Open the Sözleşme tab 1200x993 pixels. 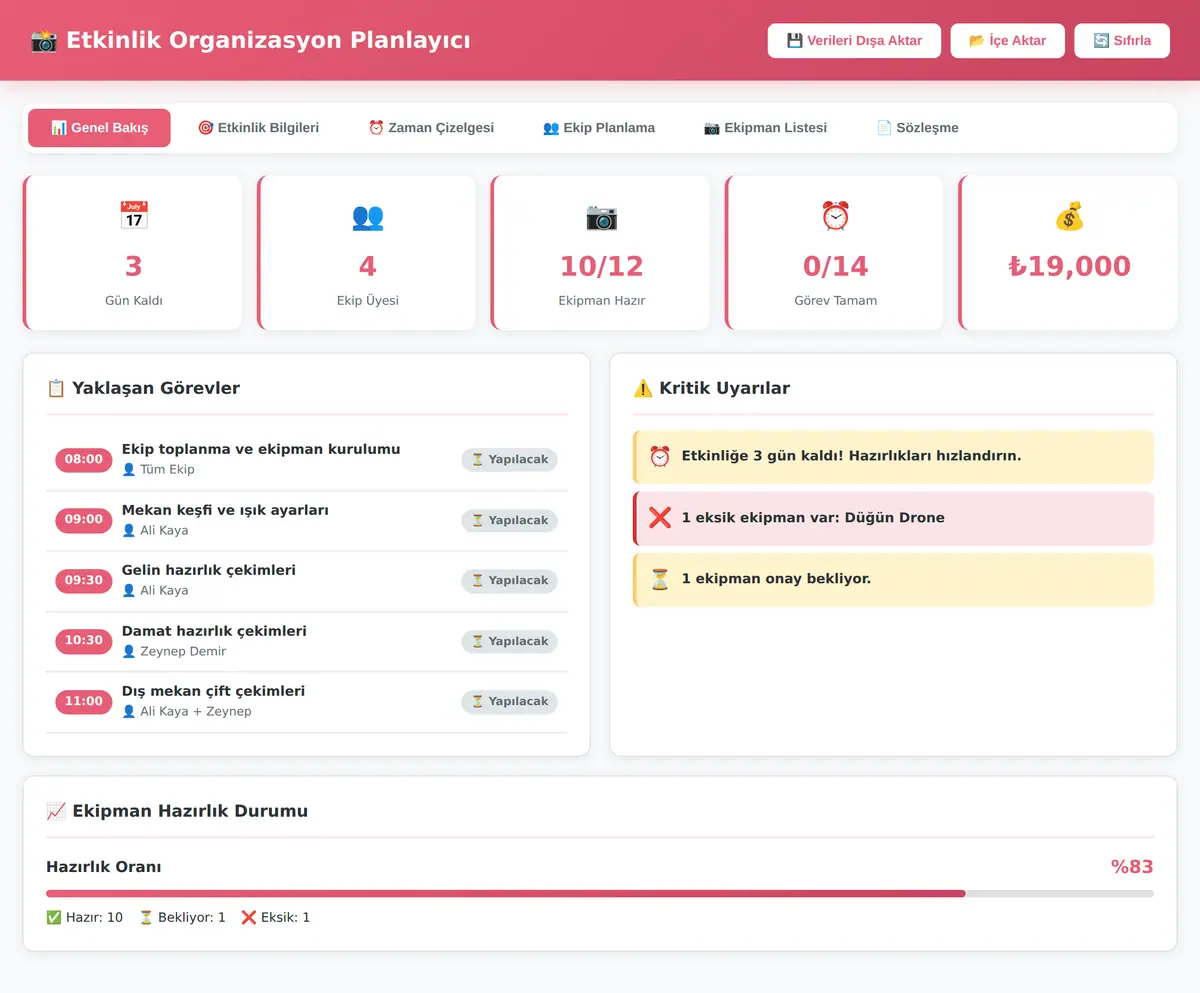coord(917,128)
